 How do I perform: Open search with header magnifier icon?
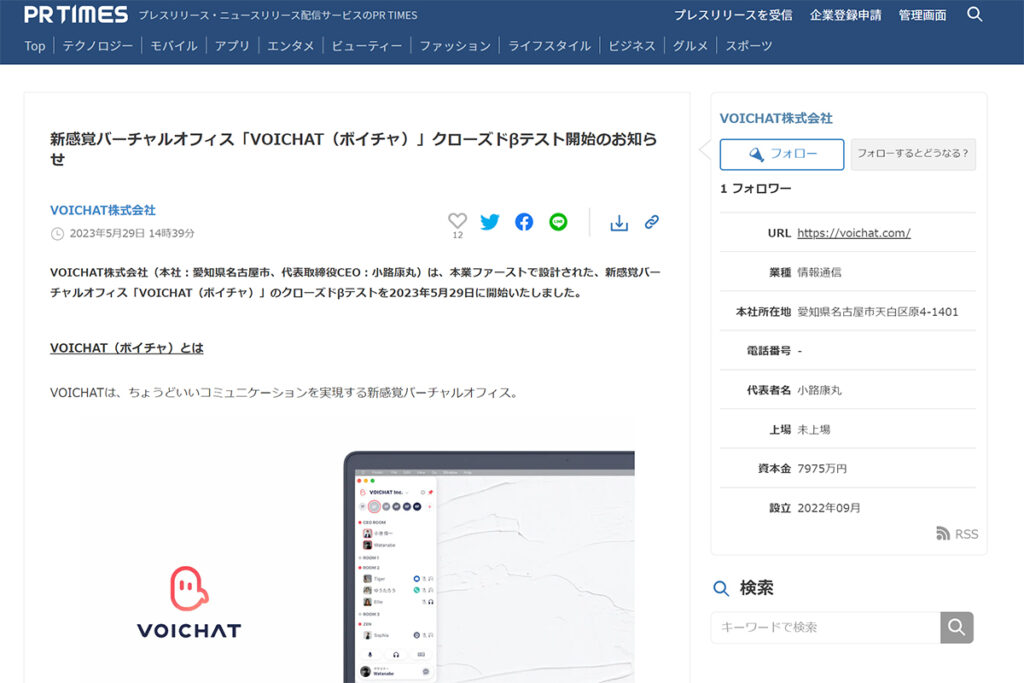point(975,14)
